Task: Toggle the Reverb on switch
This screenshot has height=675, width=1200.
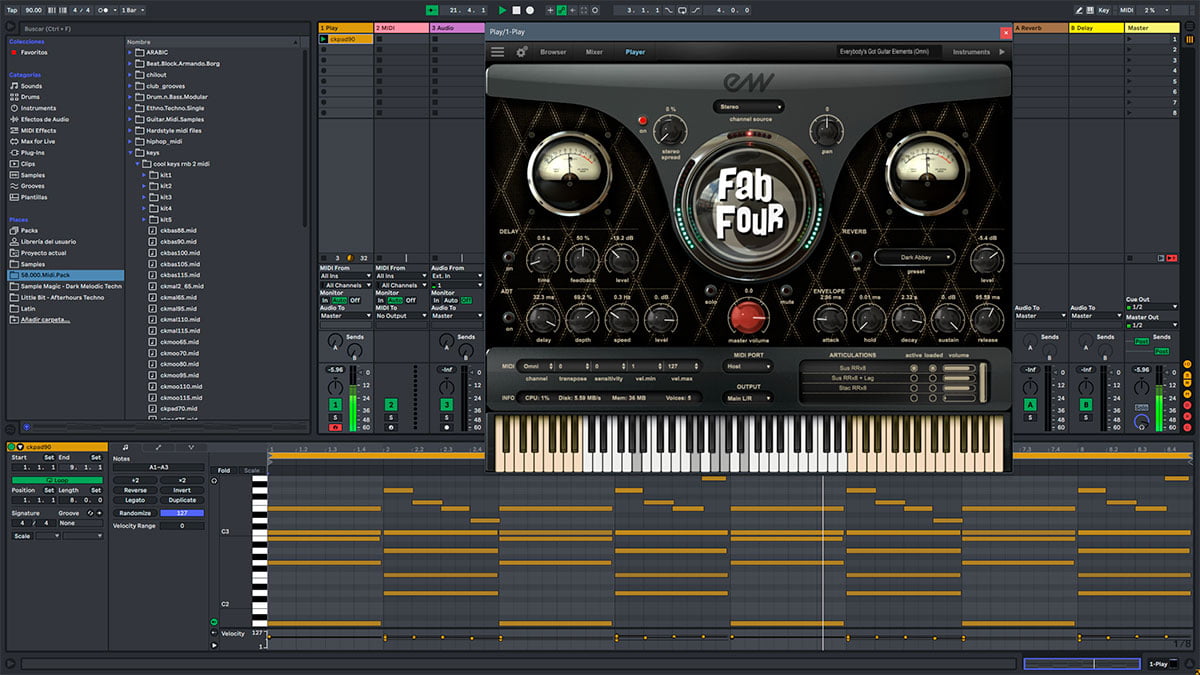Action: [x=857, y=259]
